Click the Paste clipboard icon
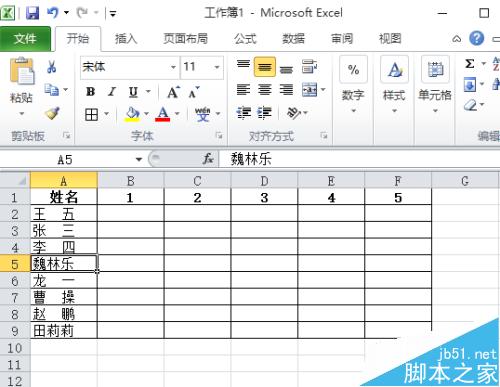The image size is (500, 387). pos(22,71)
